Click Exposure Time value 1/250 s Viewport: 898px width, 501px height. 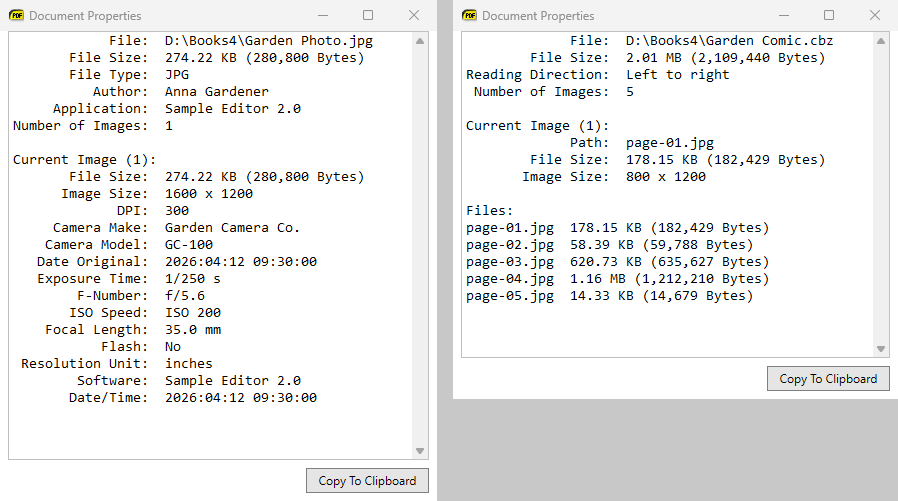(x=192, y=279)
